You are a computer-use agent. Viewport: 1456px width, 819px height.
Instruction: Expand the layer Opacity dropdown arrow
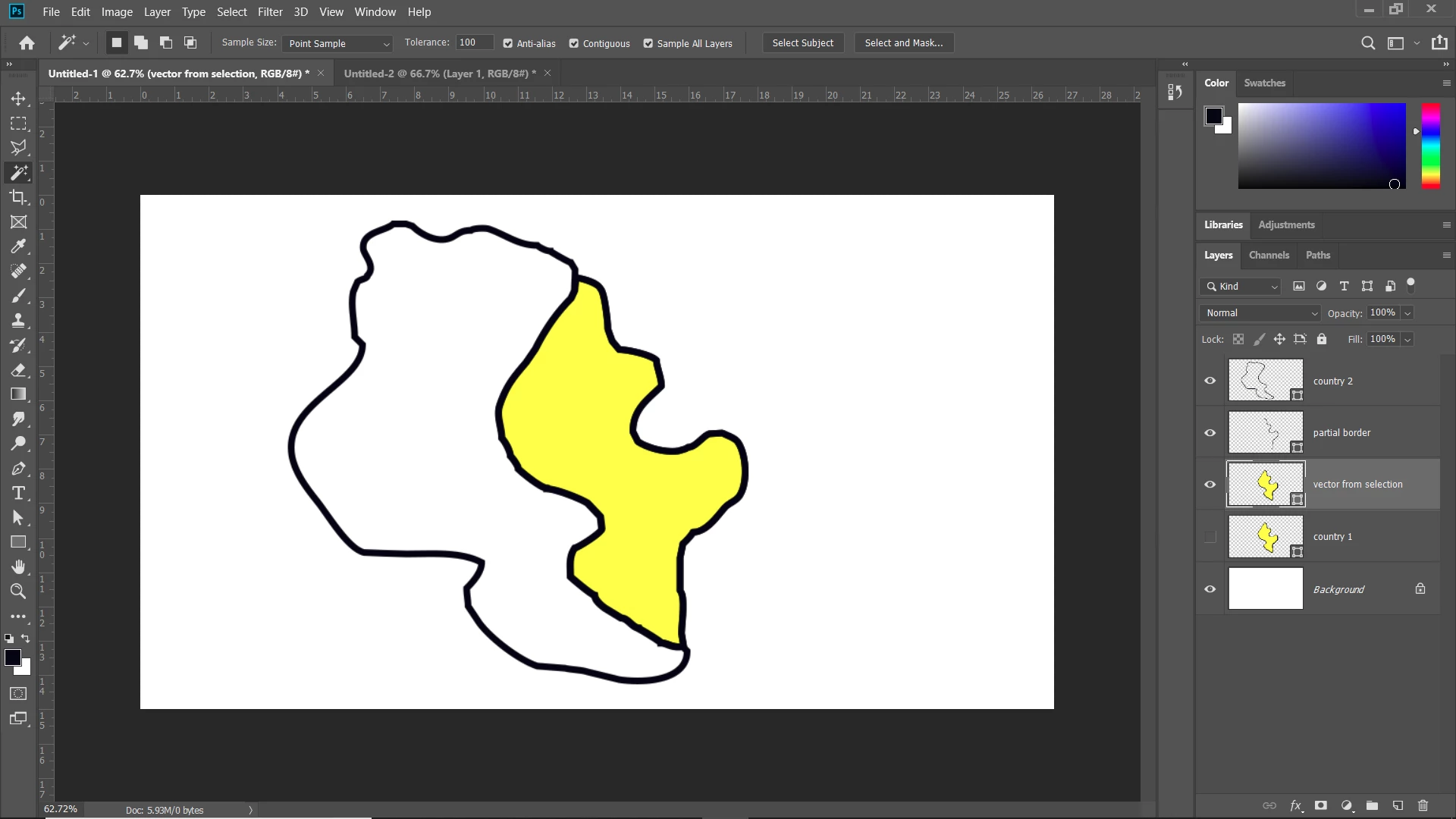[1407, 313]
